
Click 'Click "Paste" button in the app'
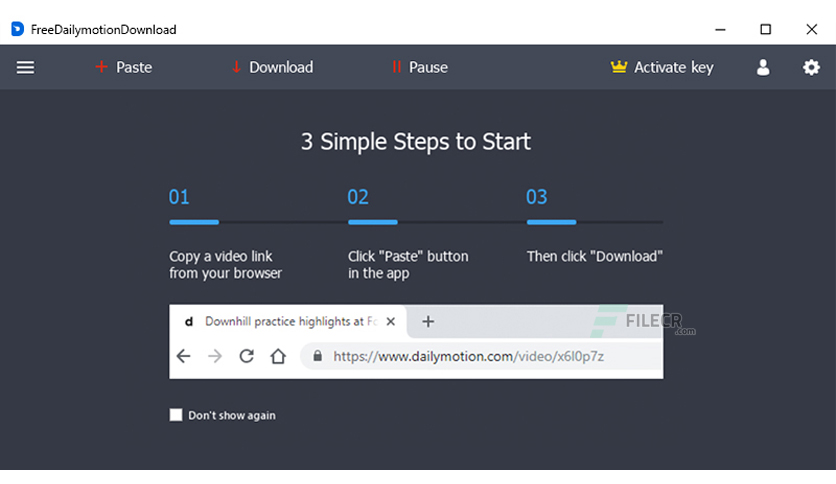(408, 264)
